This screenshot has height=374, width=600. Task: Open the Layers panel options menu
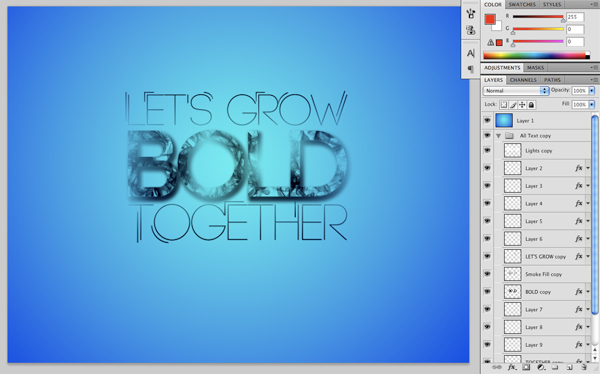coord(594,80)
